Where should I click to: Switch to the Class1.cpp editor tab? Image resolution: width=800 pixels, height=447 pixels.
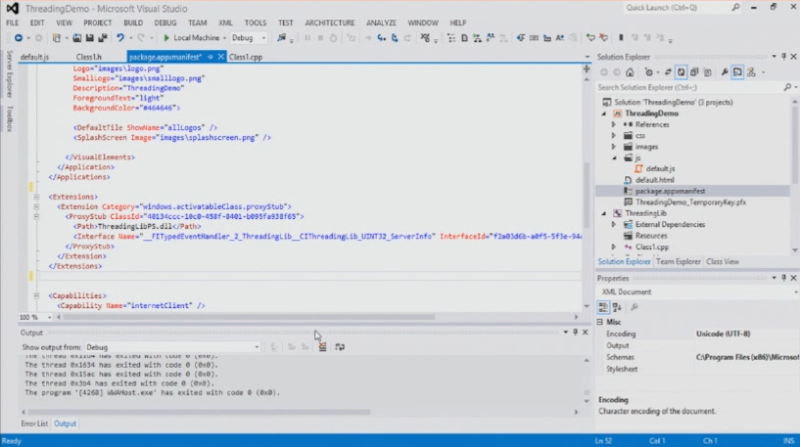245,57
